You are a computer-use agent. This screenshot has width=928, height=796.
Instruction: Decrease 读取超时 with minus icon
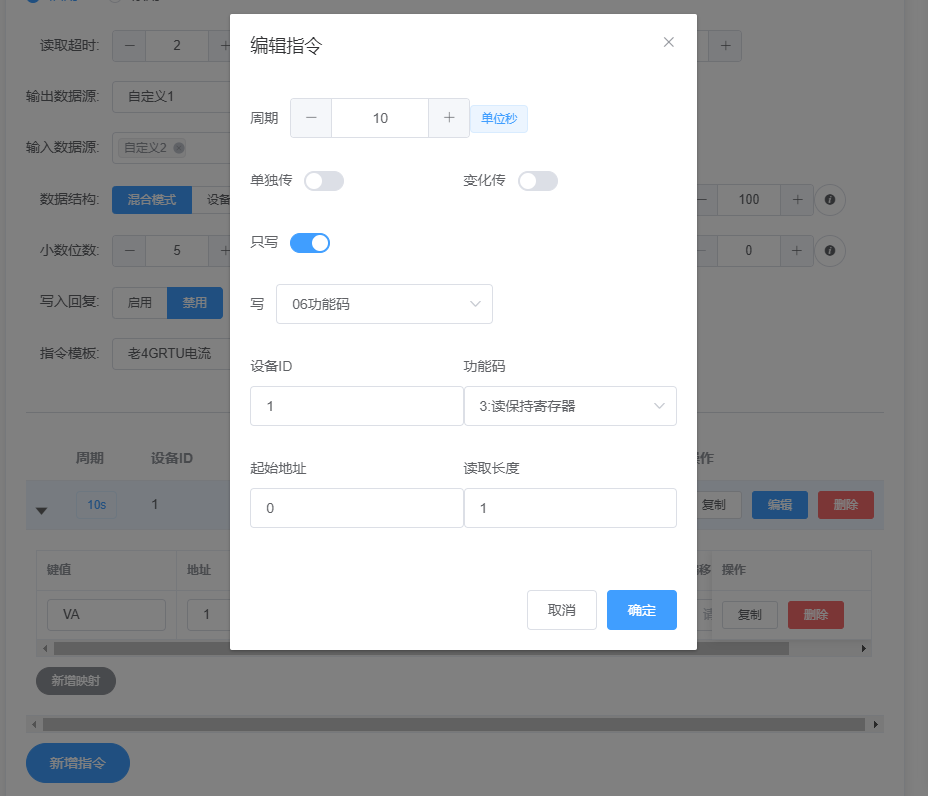coord(129,46)
